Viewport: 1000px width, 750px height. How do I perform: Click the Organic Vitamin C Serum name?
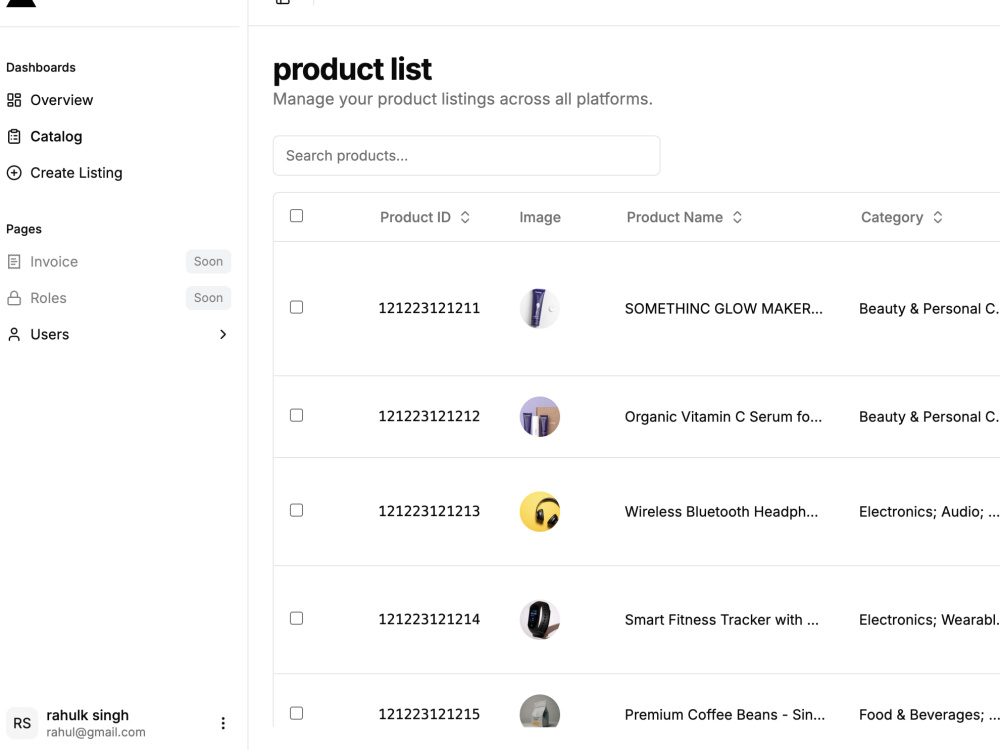pyautogui.click(x=723, y=416)
